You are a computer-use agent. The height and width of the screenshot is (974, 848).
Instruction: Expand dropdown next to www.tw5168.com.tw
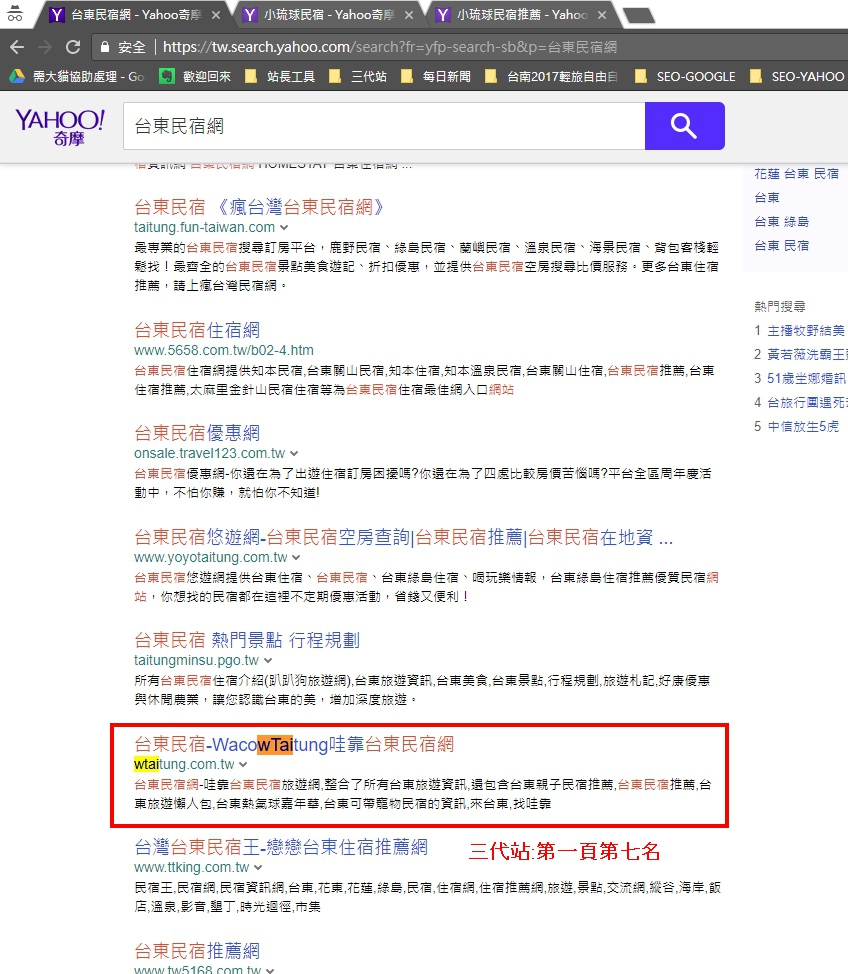pos(270,970)
